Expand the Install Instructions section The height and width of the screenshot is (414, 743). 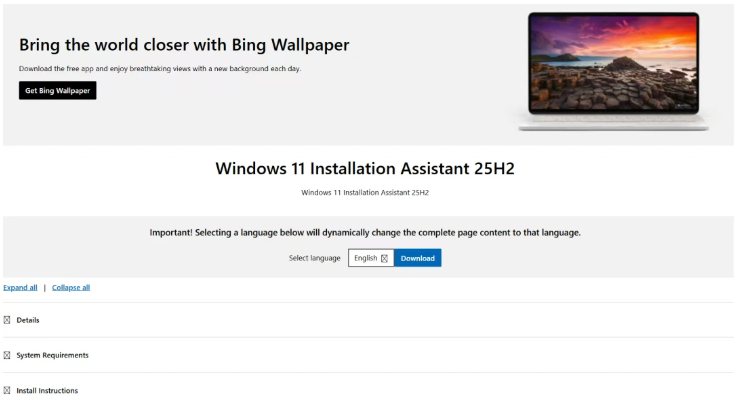[47, 390]
